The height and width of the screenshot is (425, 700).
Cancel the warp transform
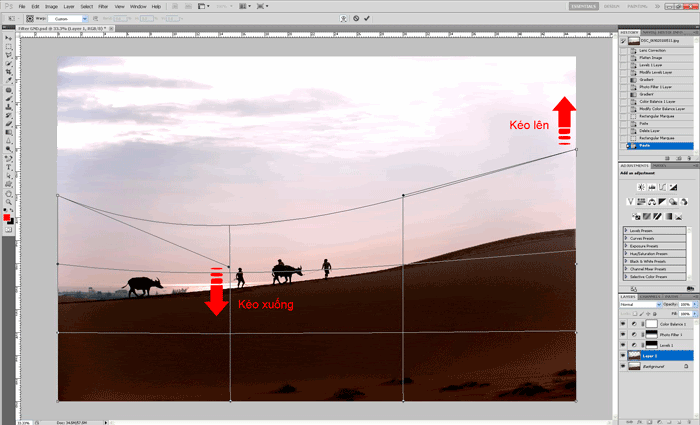point(355,18)
